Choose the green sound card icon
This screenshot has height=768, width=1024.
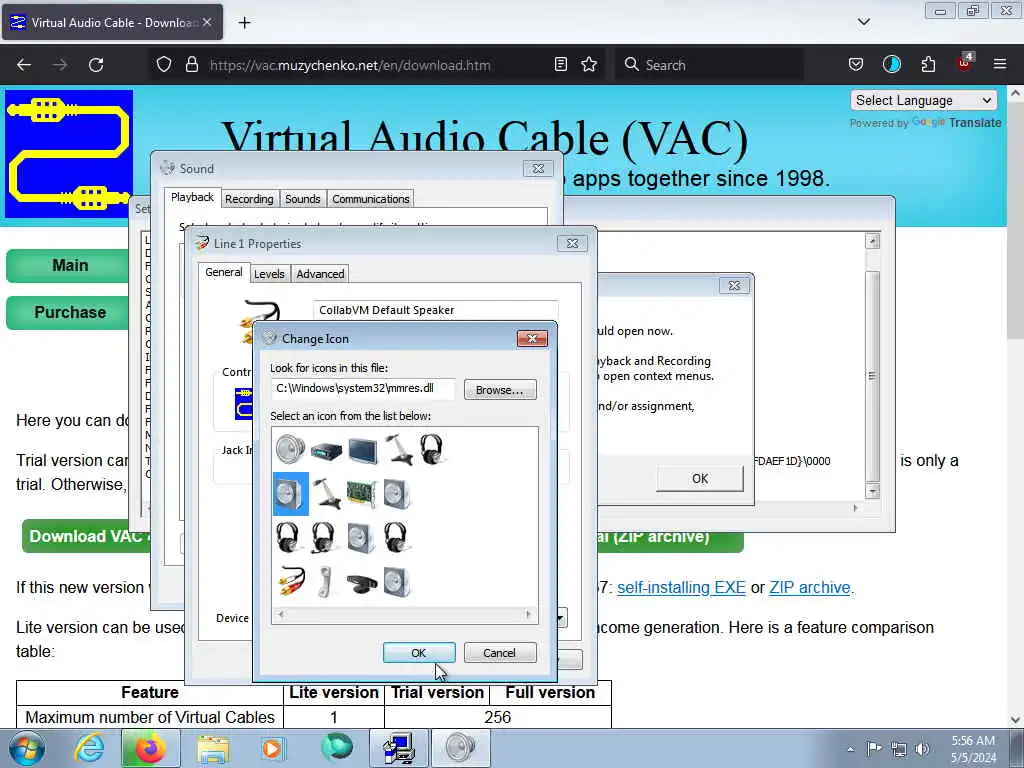pyautogui.click(x=361, y=494)
